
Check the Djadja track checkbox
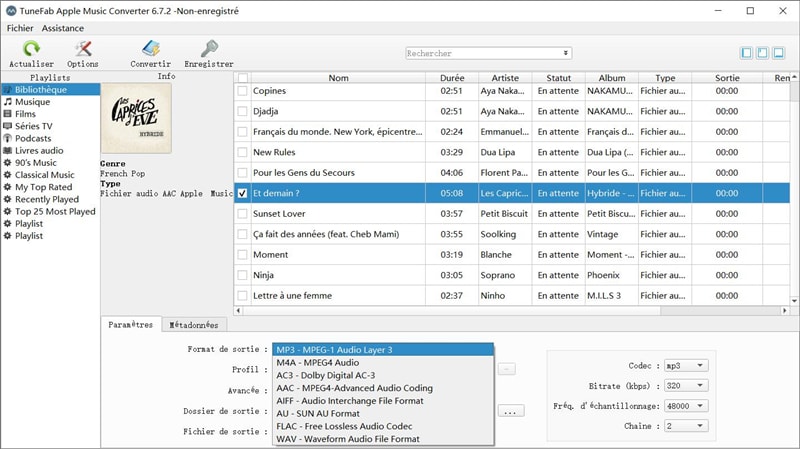[x=242, y=111]
